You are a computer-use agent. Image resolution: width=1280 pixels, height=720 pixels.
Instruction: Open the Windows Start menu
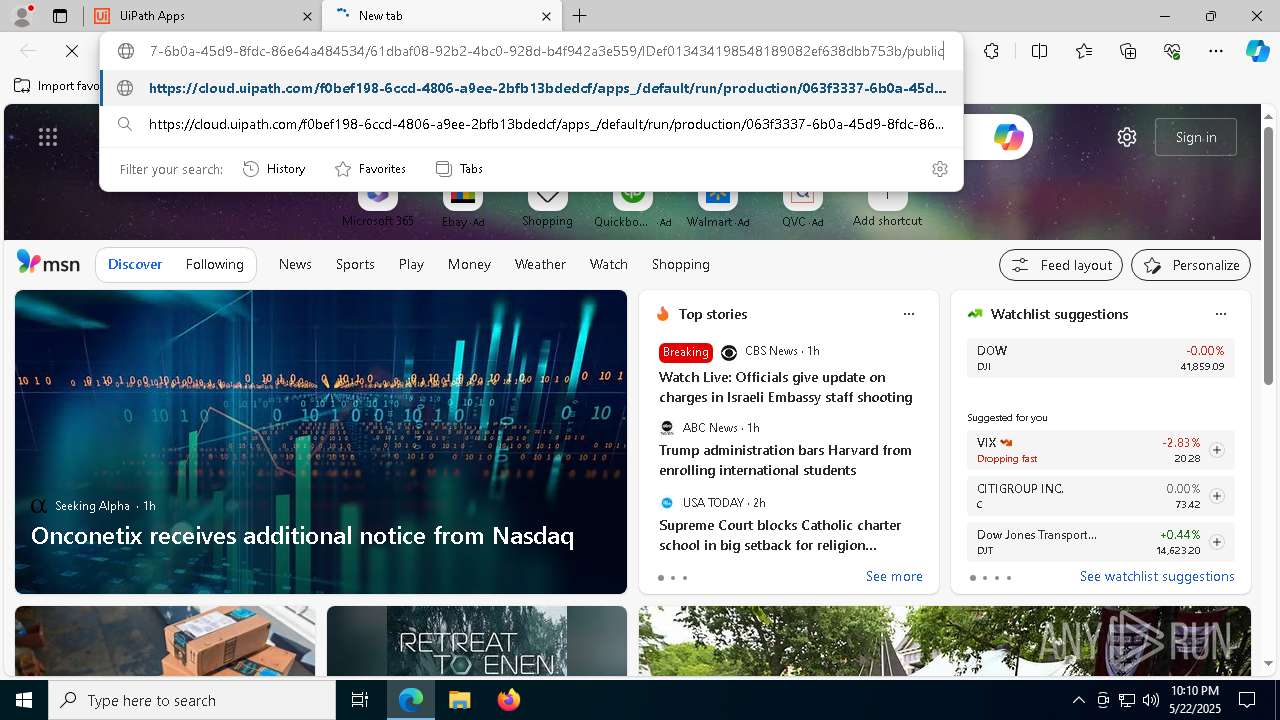[24, 700]
